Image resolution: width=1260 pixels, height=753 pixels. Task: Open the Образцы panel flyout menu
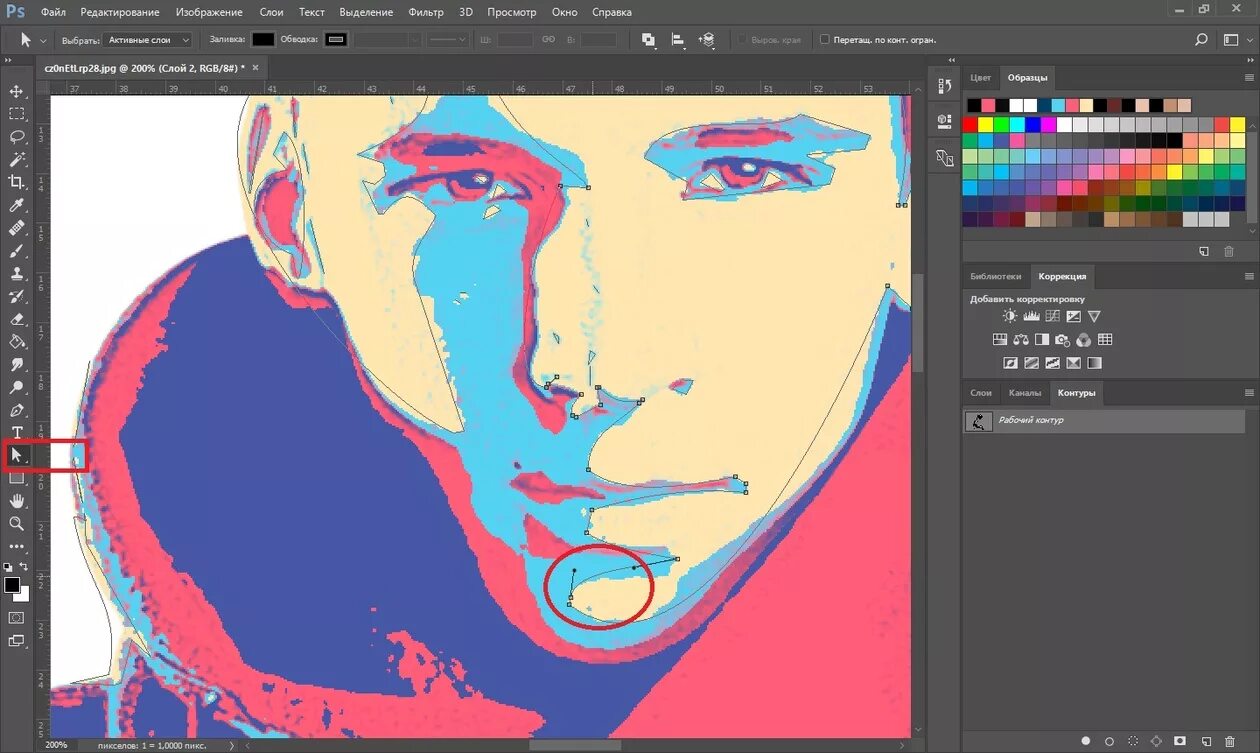click(1249, 77)
